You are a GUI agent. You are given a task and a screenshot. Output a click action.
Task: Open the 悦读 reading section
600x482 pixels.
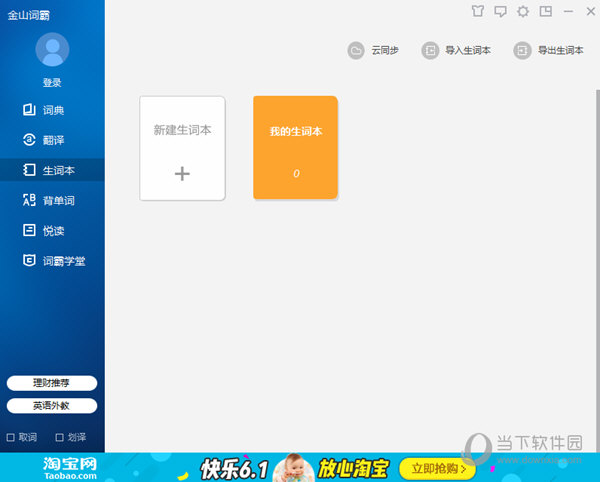(52, 230)
